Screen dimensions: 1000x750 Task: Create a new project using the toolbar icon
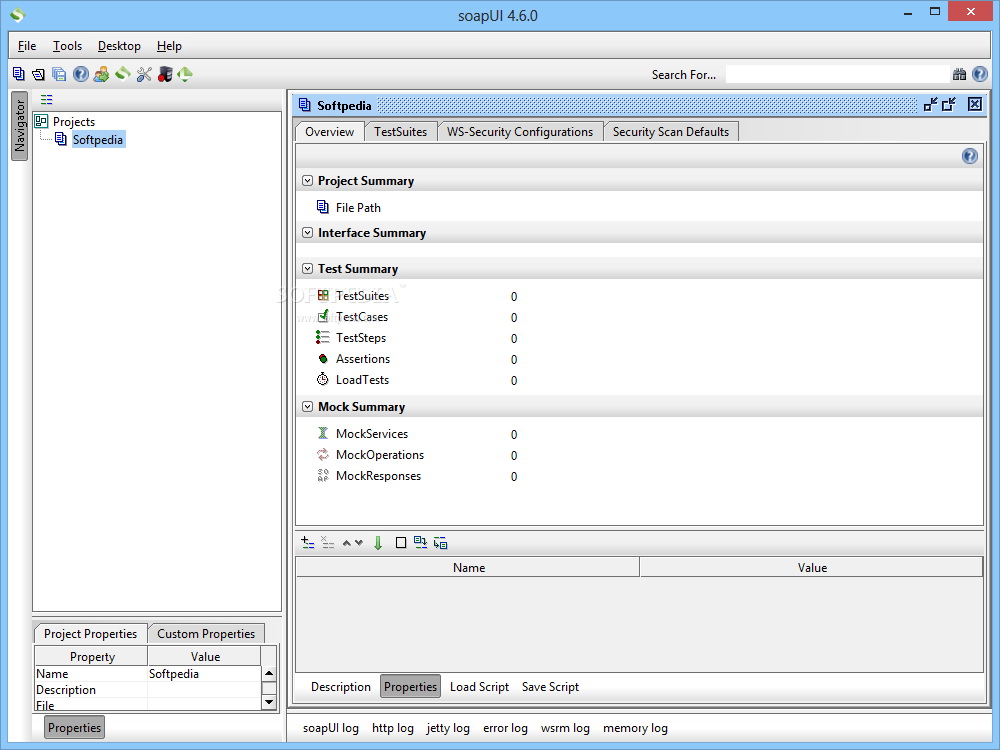point(17,74)
